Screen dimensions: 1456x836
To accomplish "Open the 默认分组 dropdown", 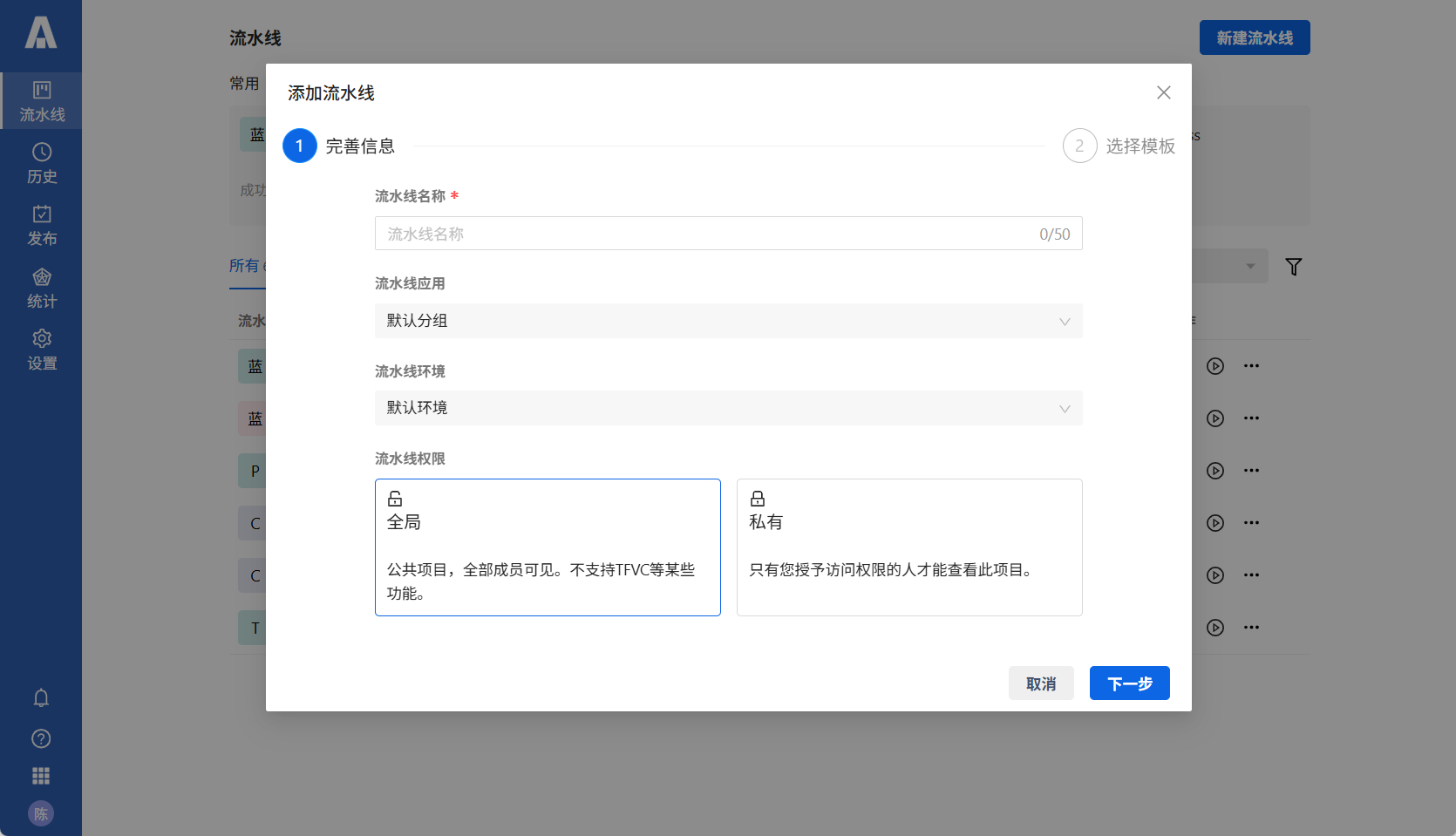I will 729,321.
